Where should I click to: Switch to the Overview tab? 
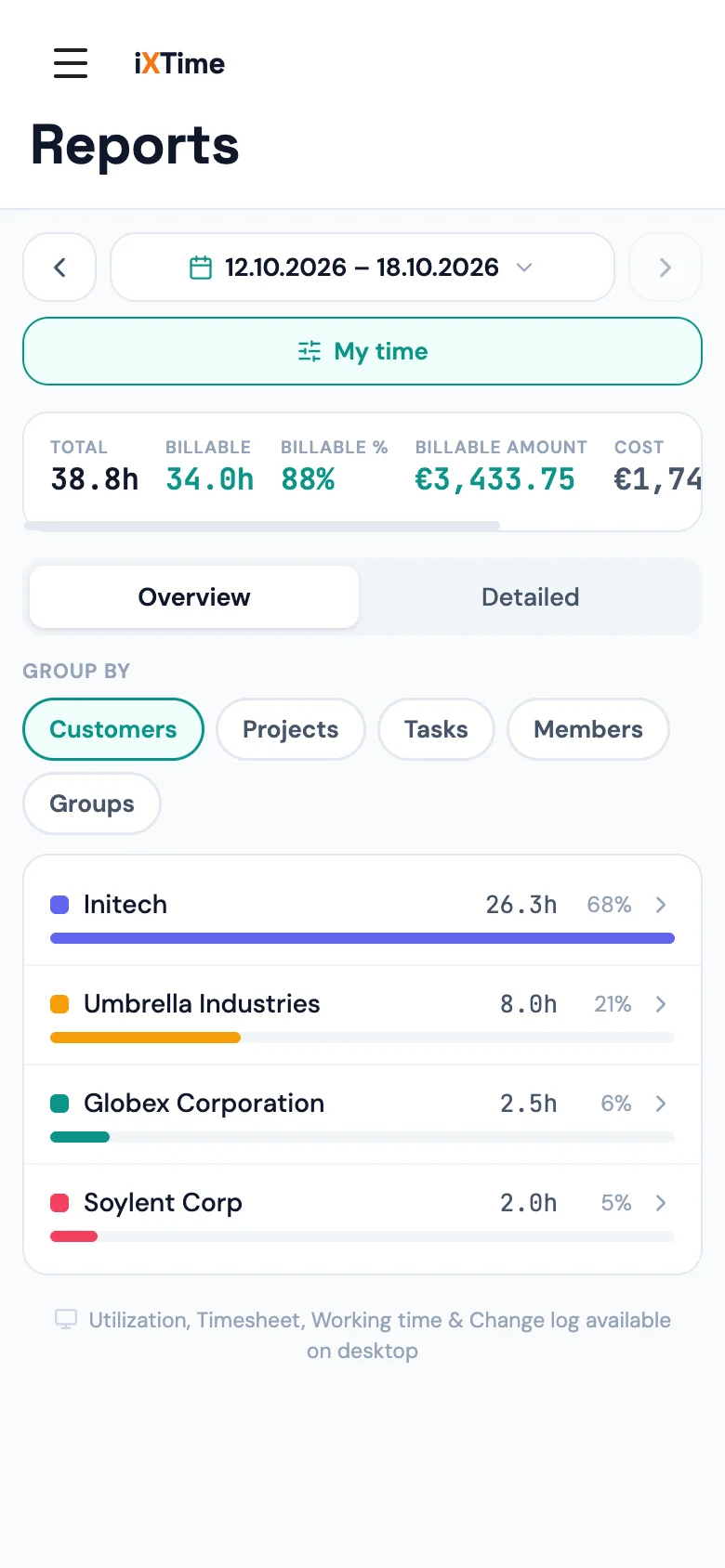194,596
